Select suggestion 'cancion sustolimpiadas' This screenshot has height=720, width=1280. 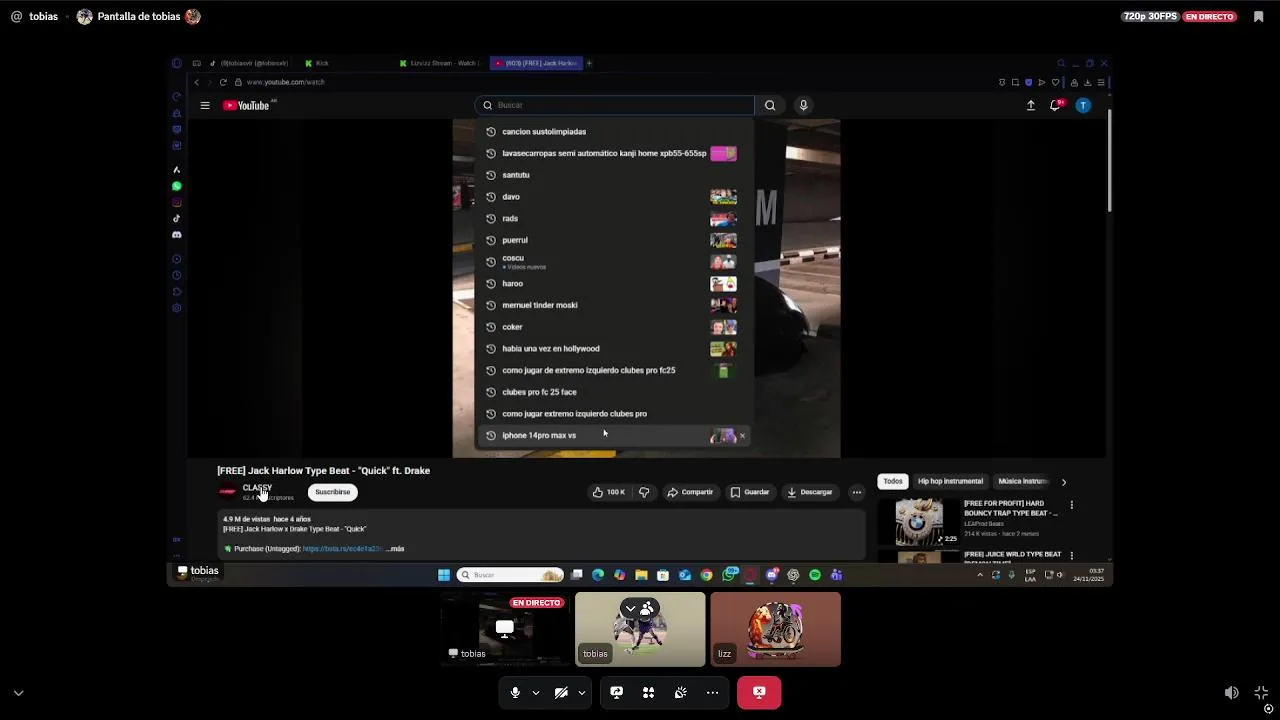pyautogui.click(x=614, y=131)
